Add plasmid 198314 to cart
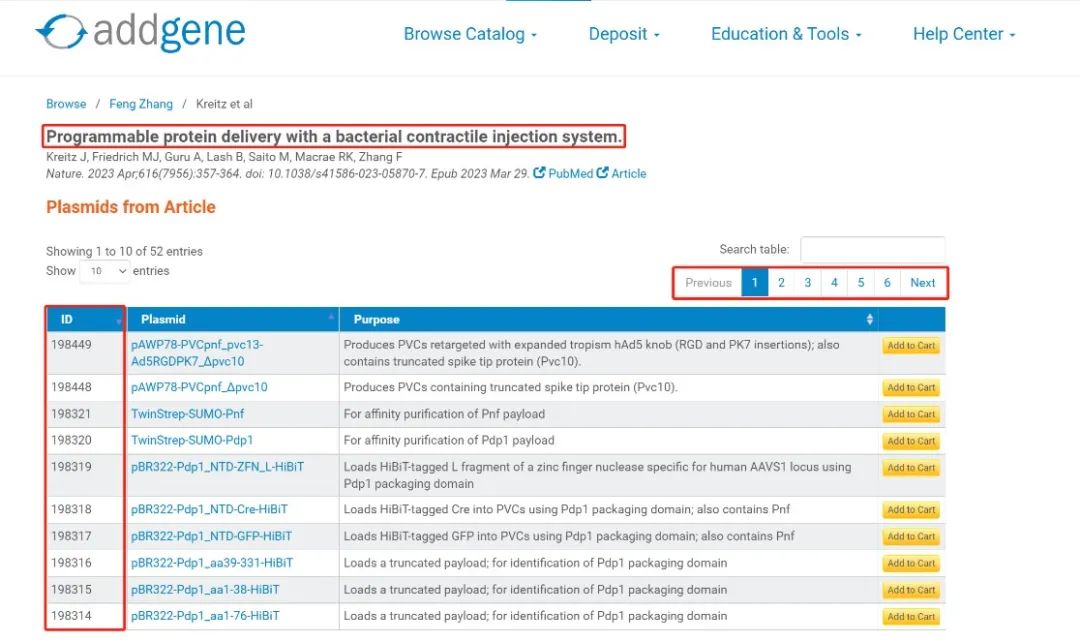This screenshot has height=642, width=1080. pyautogui.click(x=911, y=617)
